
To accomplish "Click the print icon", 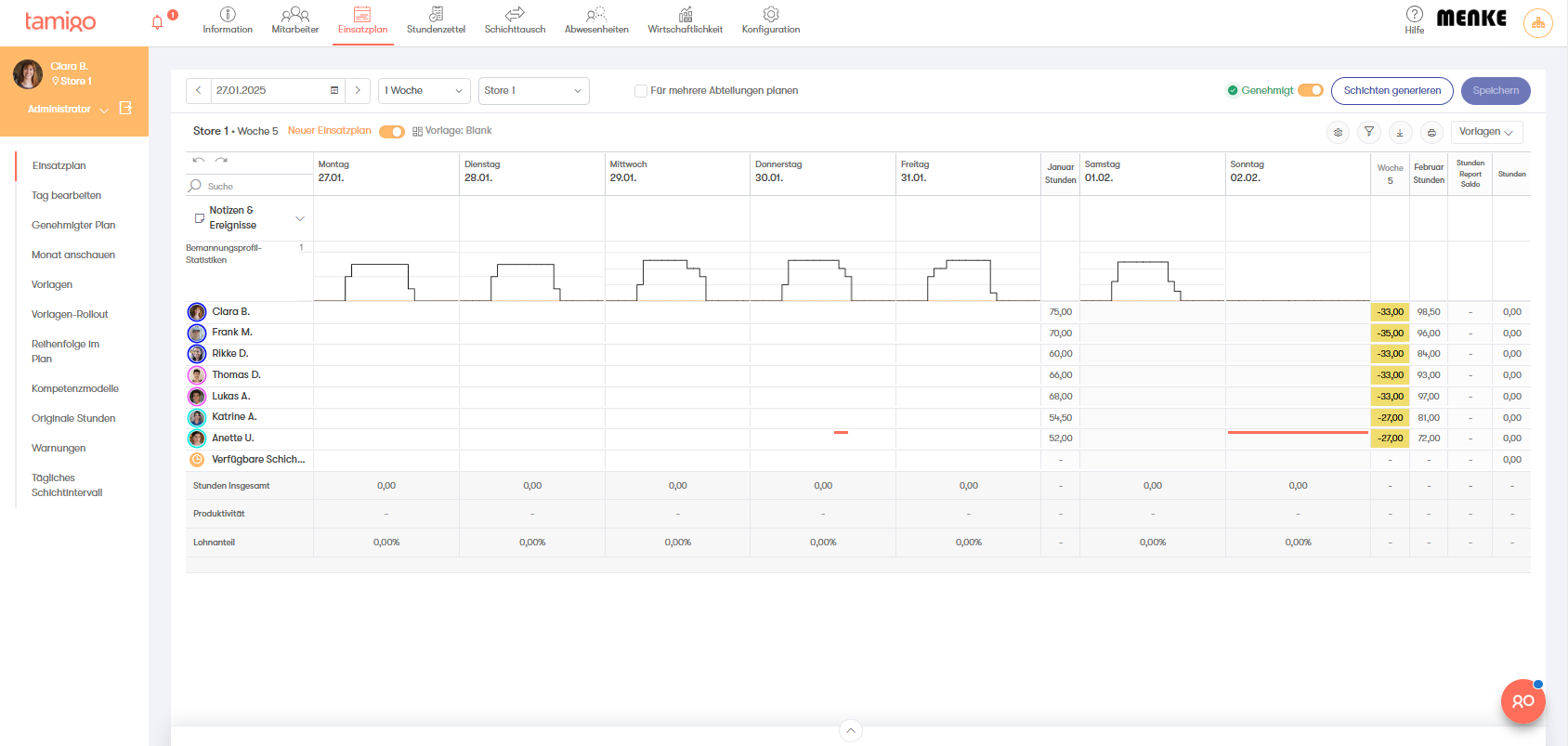I will (1431, 133).
